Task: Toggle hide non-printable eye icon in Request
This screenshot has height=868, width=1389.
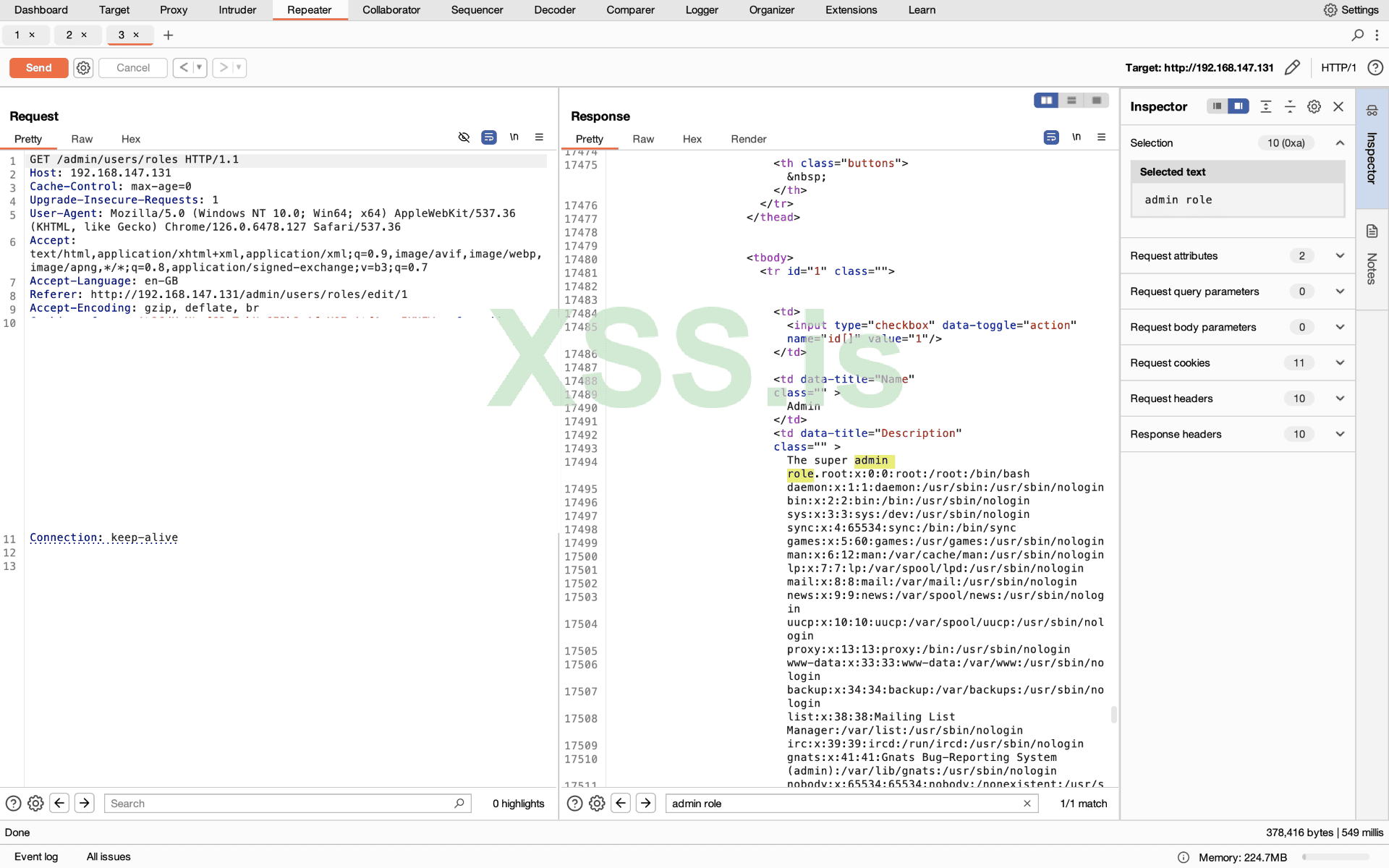Action: [x=464, y=137]
